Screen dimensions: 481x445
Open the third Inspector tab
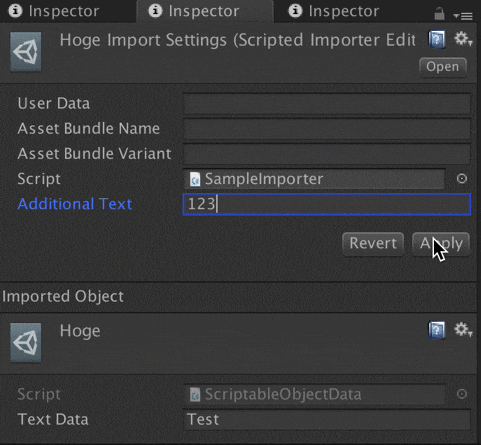click(344, 11)
